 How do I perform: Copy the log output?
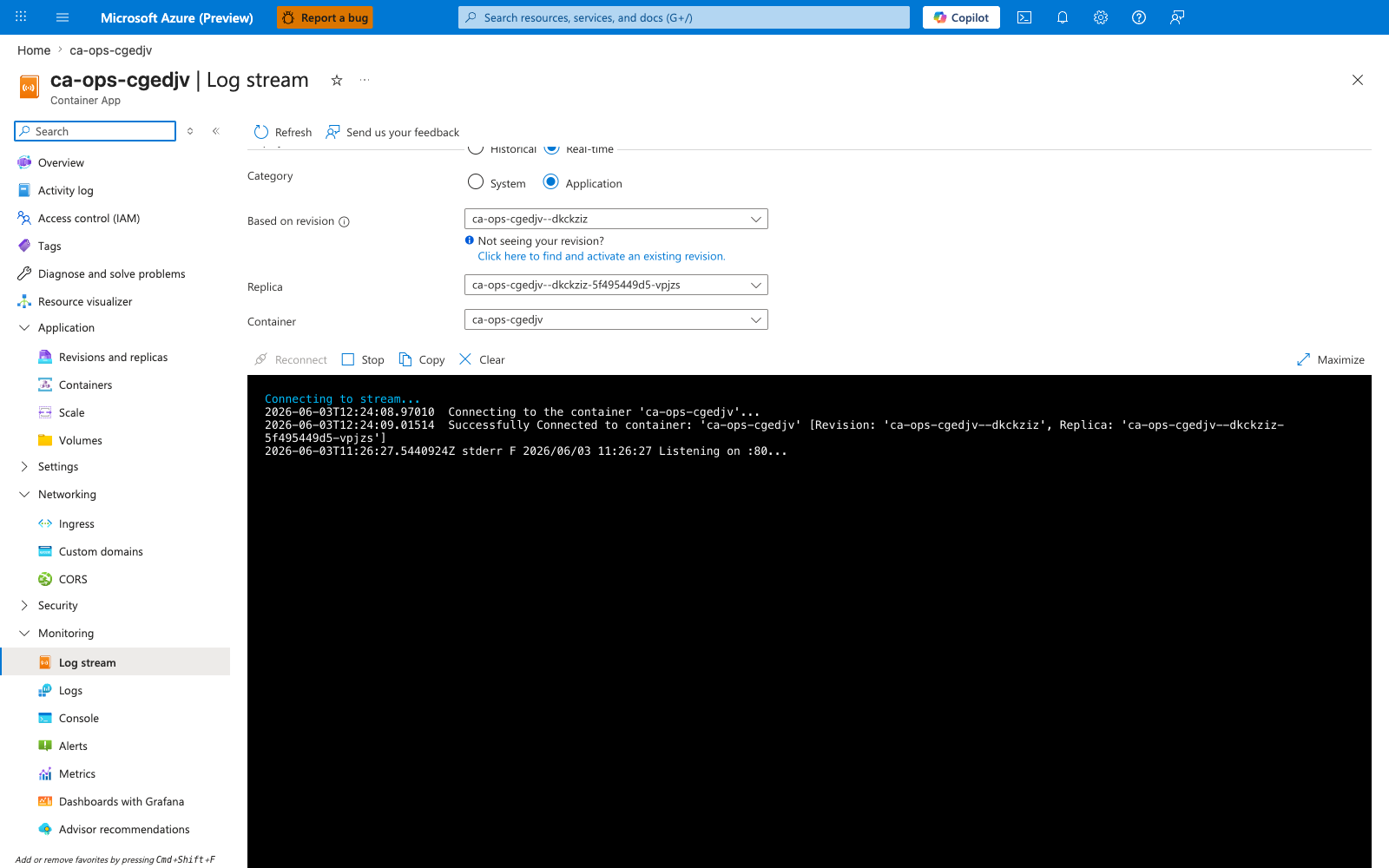click(x=422, y=359)
